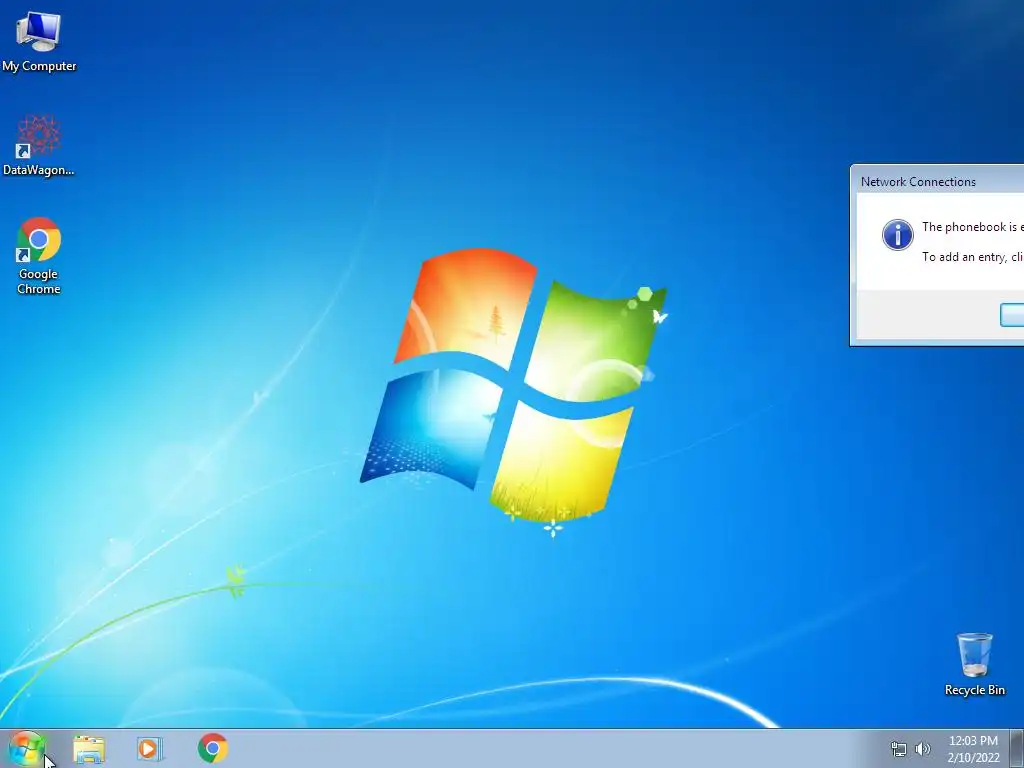Viewport: 1024px width, 768px height.
Task: Click the Show desktop strip
Action: click(x=1017, y=748)
